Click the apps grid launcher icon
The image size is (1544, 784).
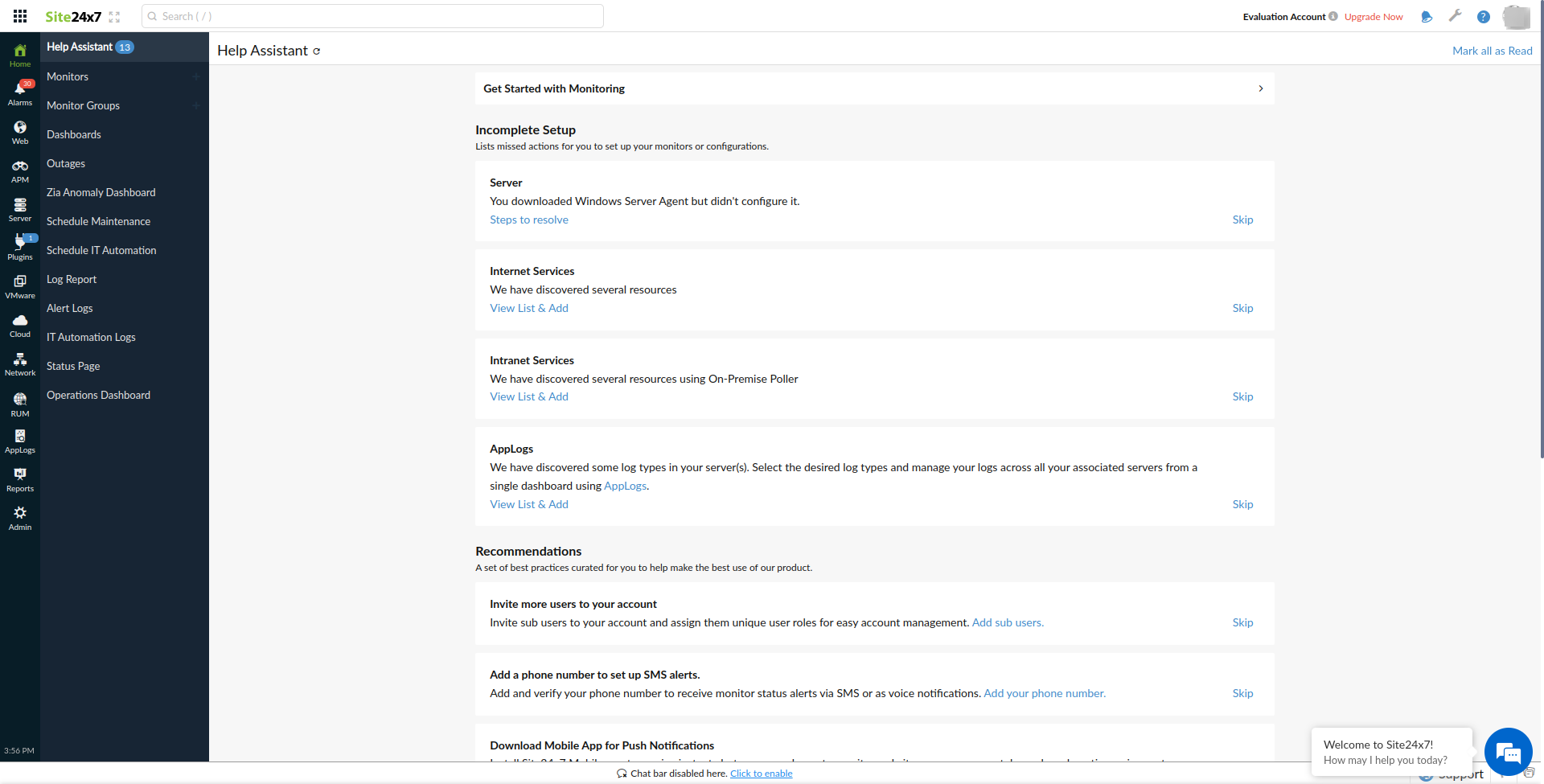click(20, 16)
